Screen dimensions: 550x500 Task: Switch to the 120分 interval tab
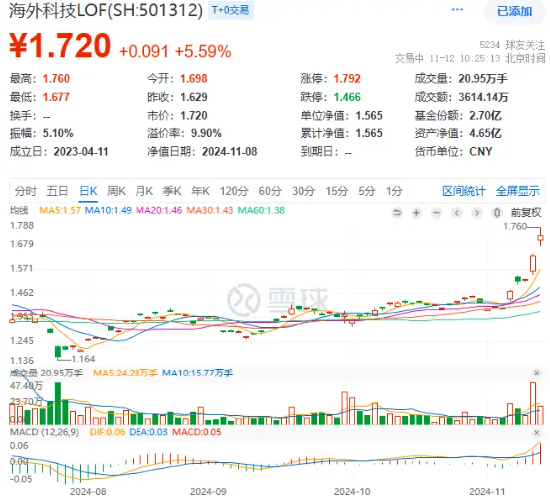[234, 191]
